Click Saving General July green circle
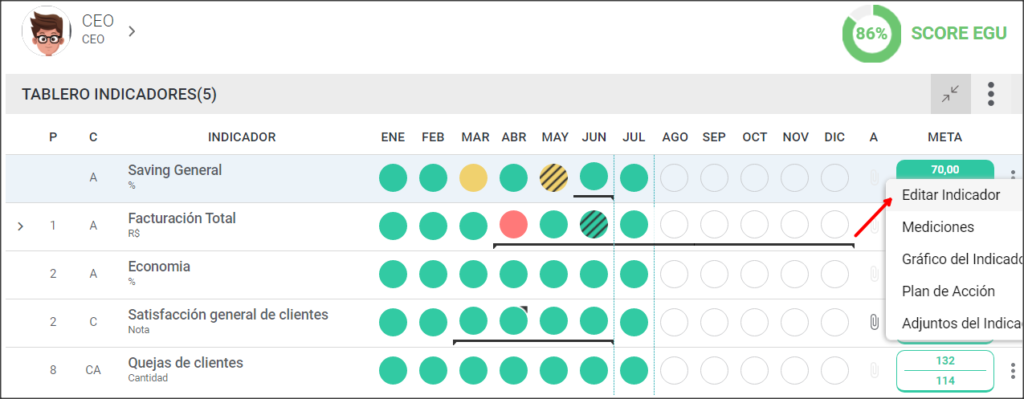 pos(634,178)
